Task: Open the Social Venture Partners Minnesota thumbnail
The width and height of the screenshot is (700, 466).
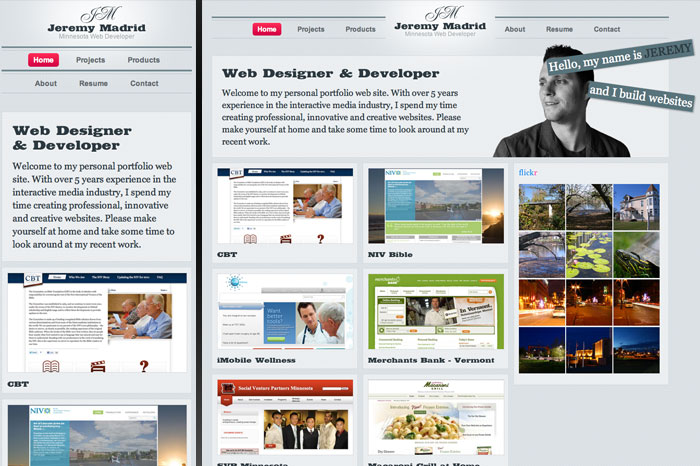Action: 285,417
